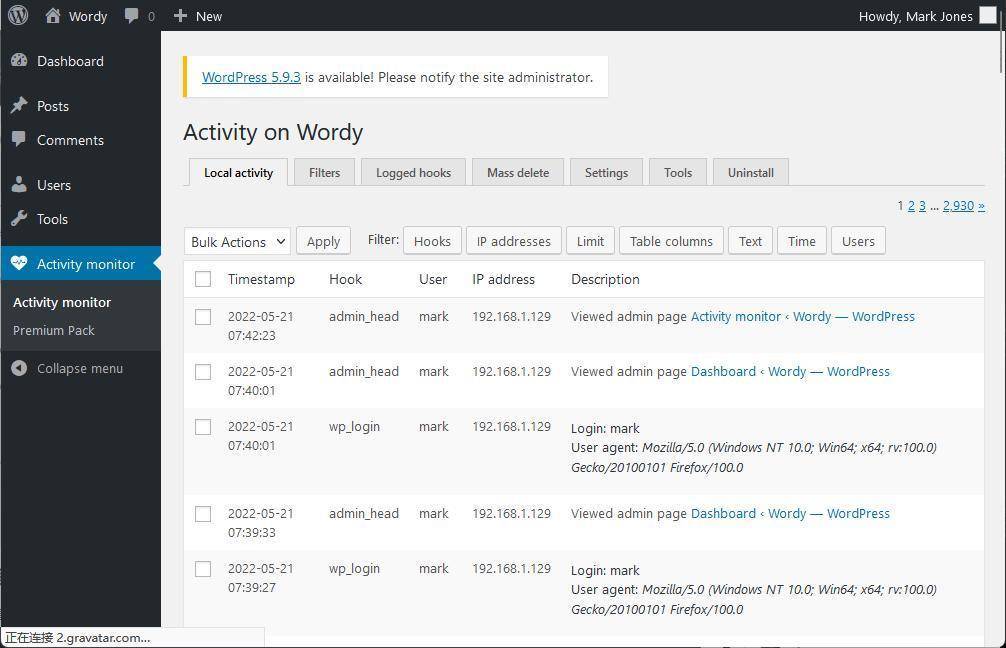Open the Users menu item
The width and height of the screenshot is (1006, 648).
tap(80, 185)
